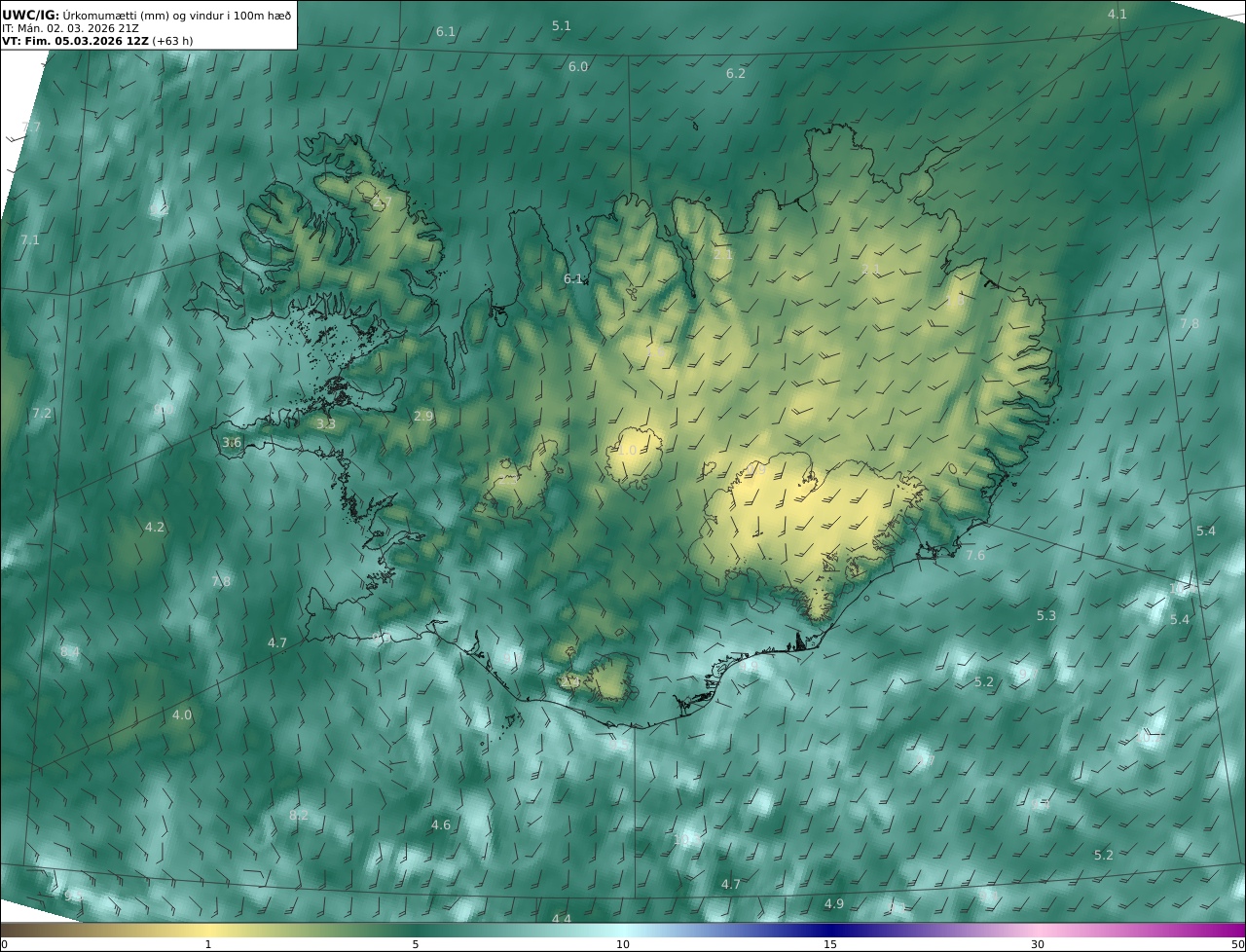The image size is (1246, 952).
Task: Click the colorbar tick label 15
Action: coord(830,945)
